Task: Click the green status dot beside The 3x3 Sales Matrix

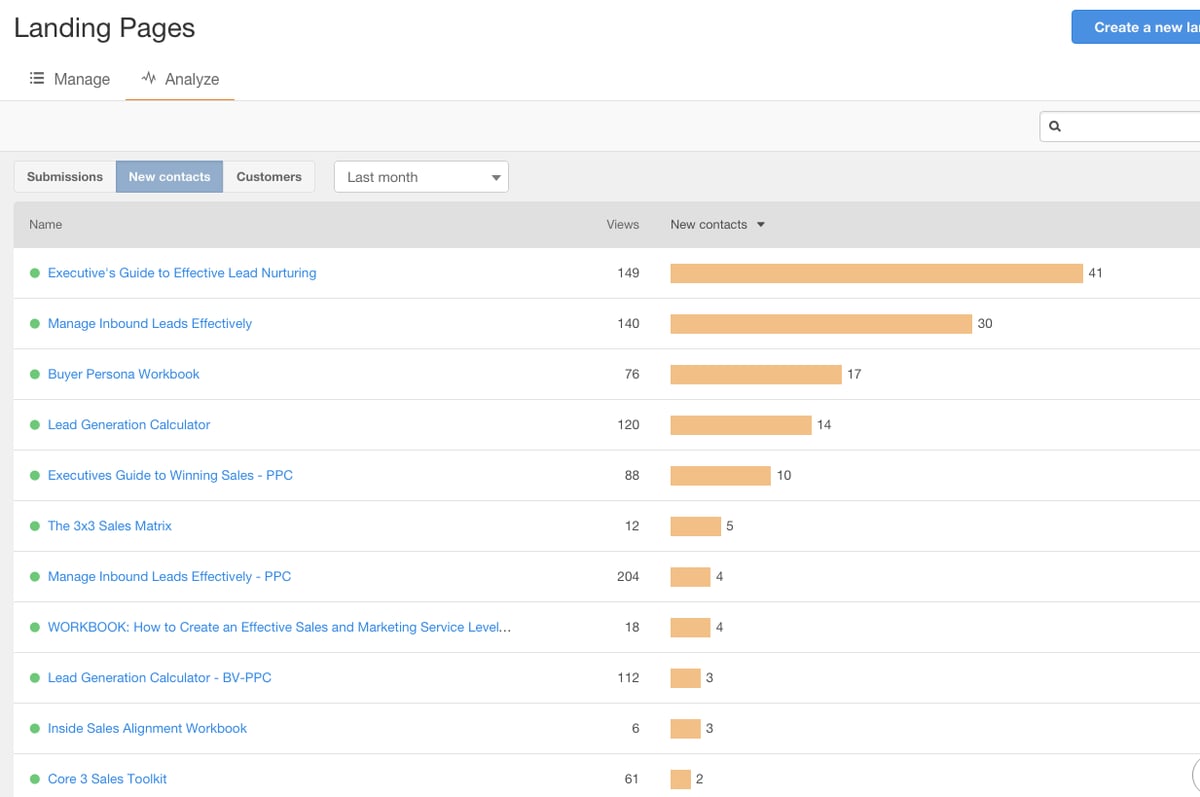Action: coord(35,525)
